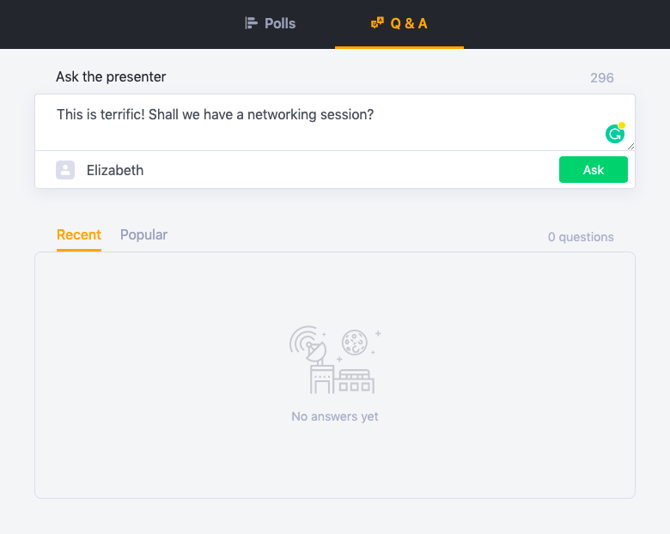Select the Q & A tab

coord(399,23)
